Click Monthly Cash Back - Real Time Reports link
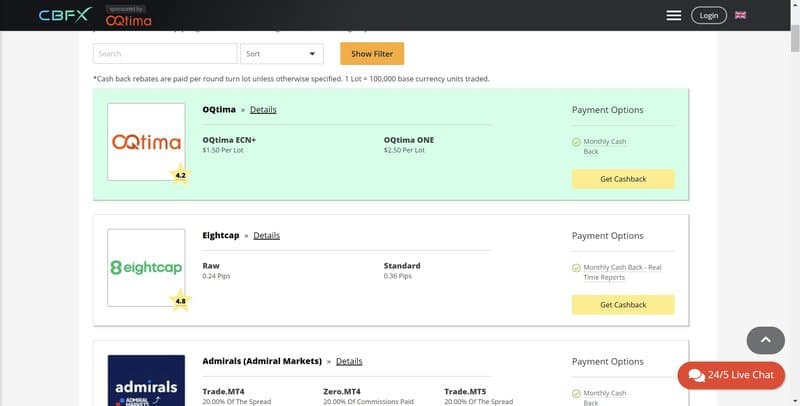Screen dimensions: 800x406 pos(622,272)
